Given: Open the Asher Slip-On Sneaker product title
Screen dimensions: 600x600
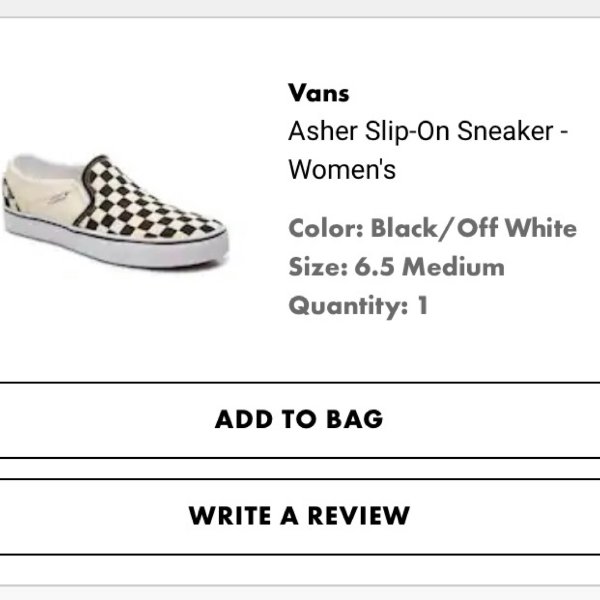Looking at the screenshot, I should [428, 150].
